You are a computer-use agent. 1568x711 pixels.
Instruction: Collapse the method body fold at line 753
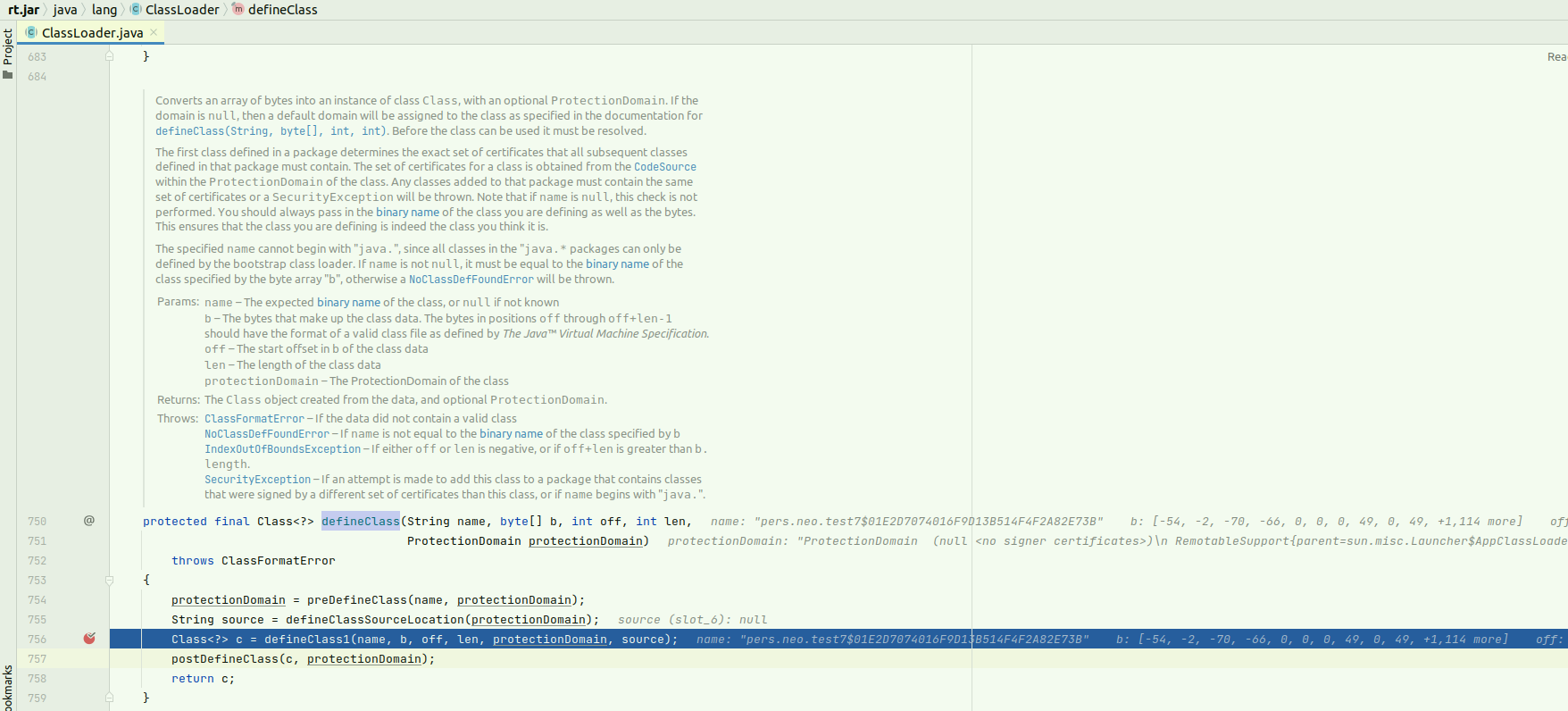[x=110, y=580]
